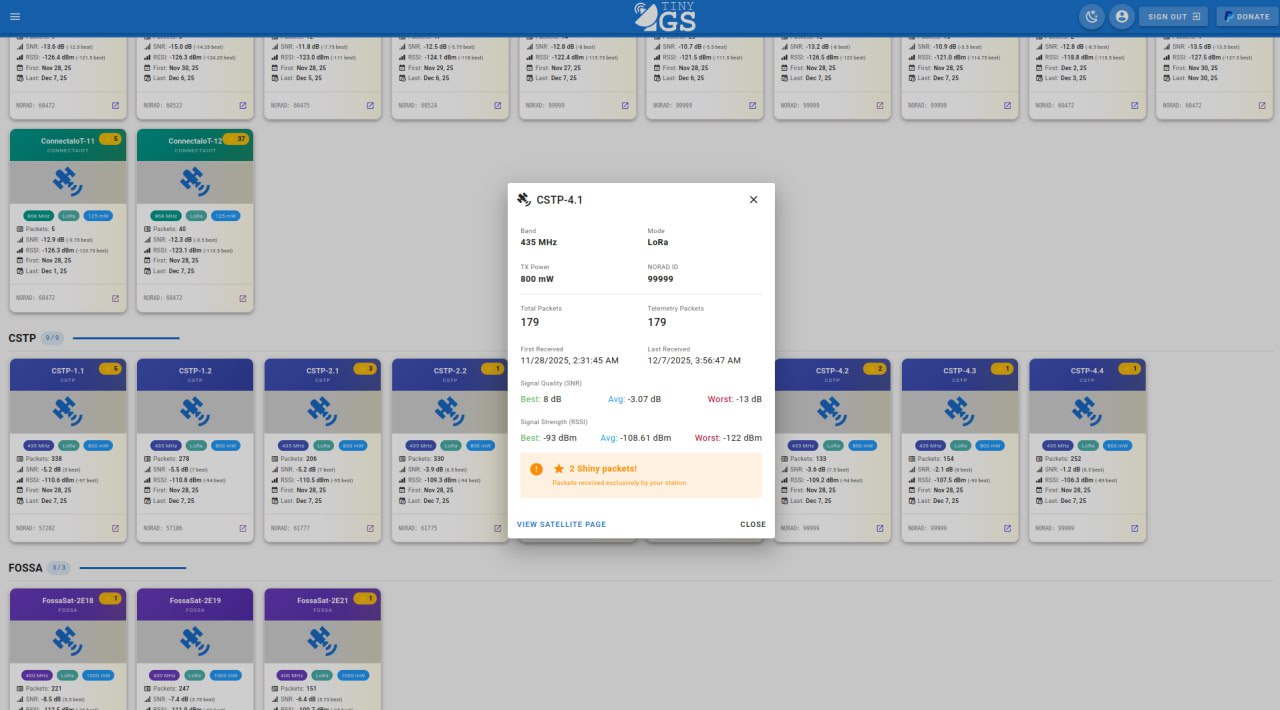Click the CLOSE button in dialog
This screenshot has height=710, width=1280.
(x=753, y=524)
